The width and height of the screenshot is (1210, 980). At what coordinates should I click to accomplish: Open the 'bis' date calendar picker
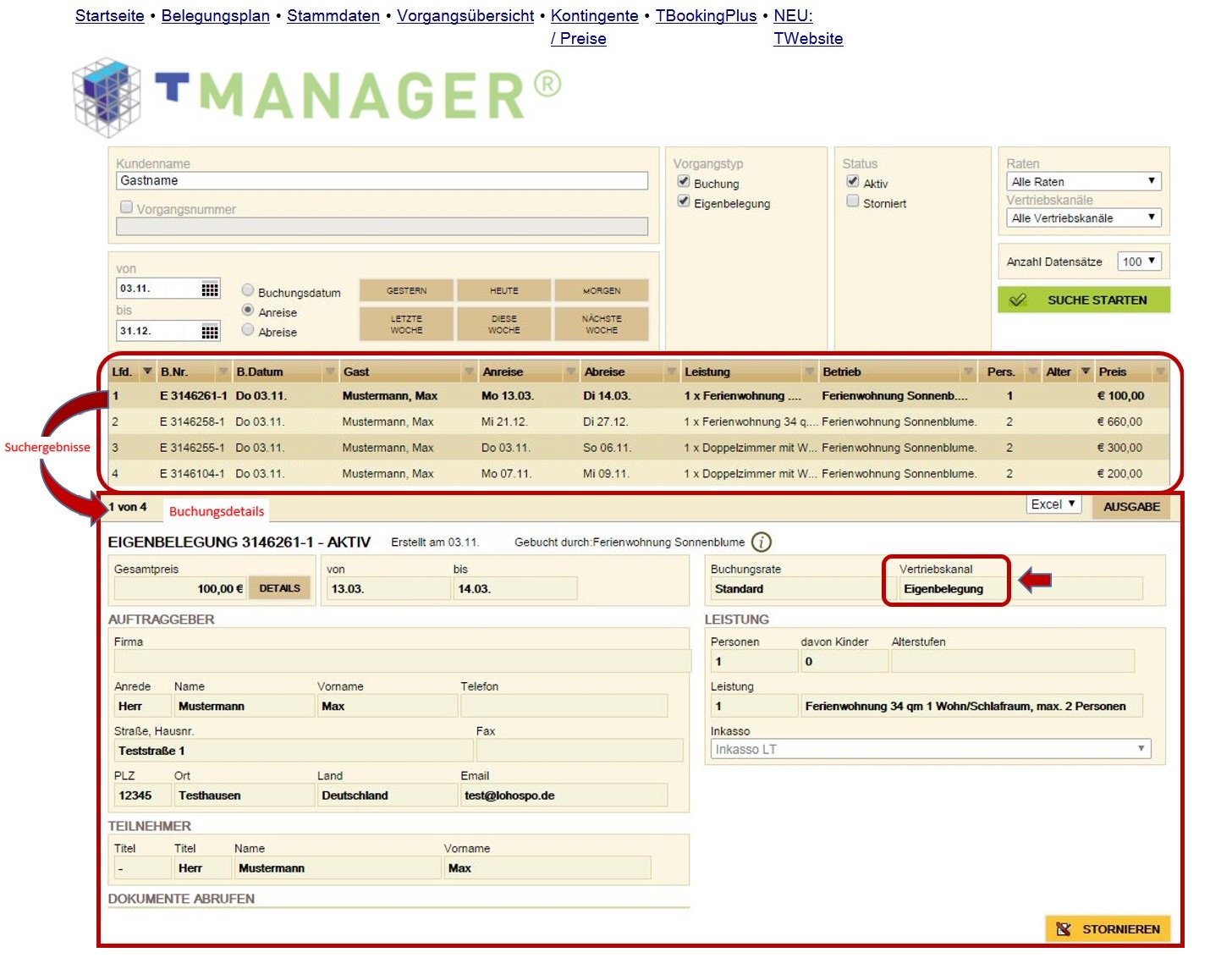210,331
